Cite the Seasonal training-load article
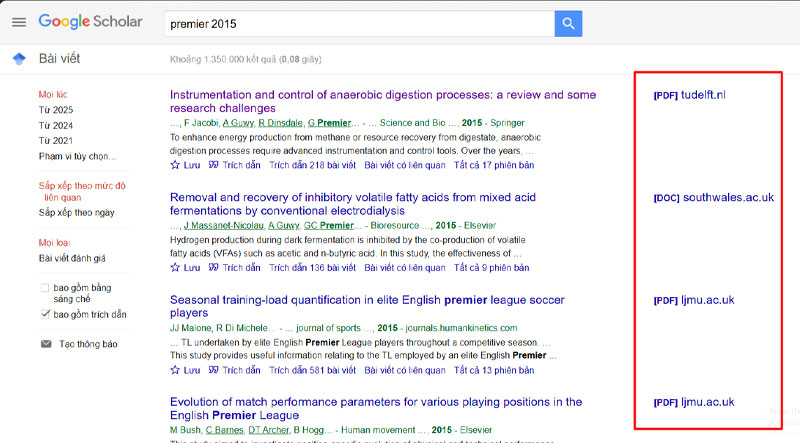This screenshot has width=800, height=443. pyautogui.click(x=213, y=370)
